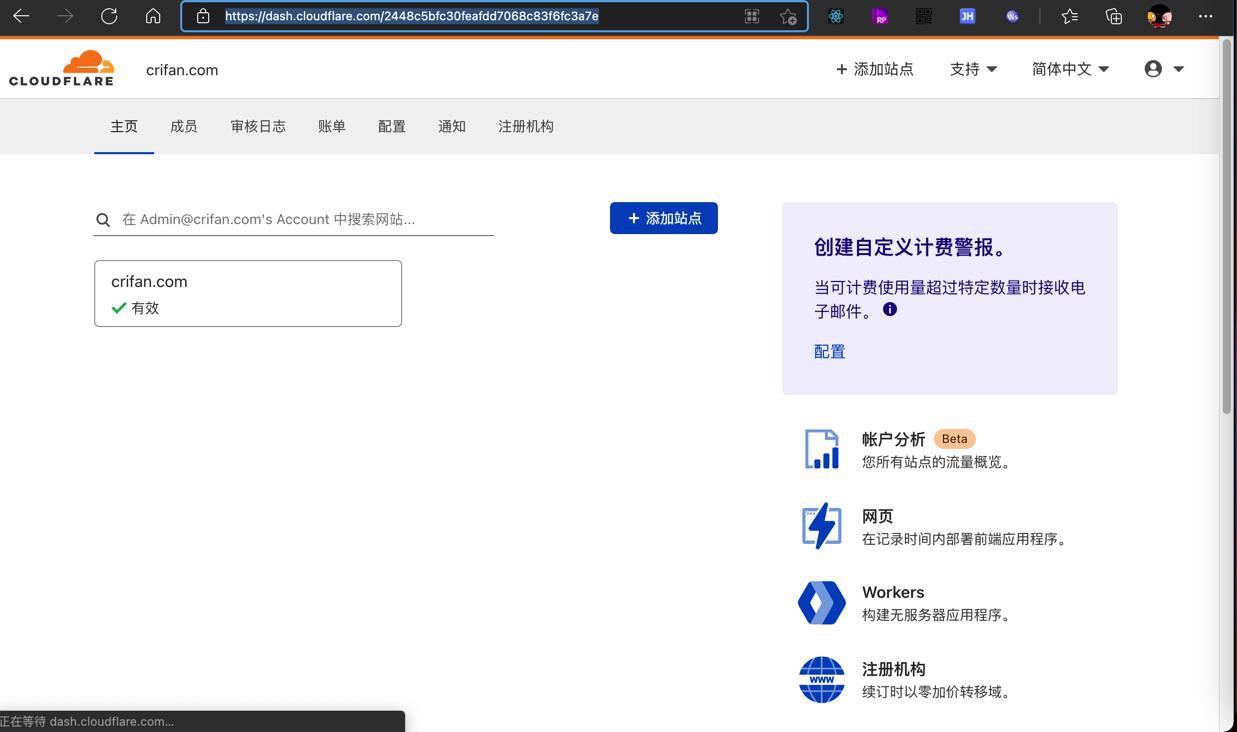Open the 注册机构 link in right panel
The height and width of the screenshot is (732, 1237).
894,669
